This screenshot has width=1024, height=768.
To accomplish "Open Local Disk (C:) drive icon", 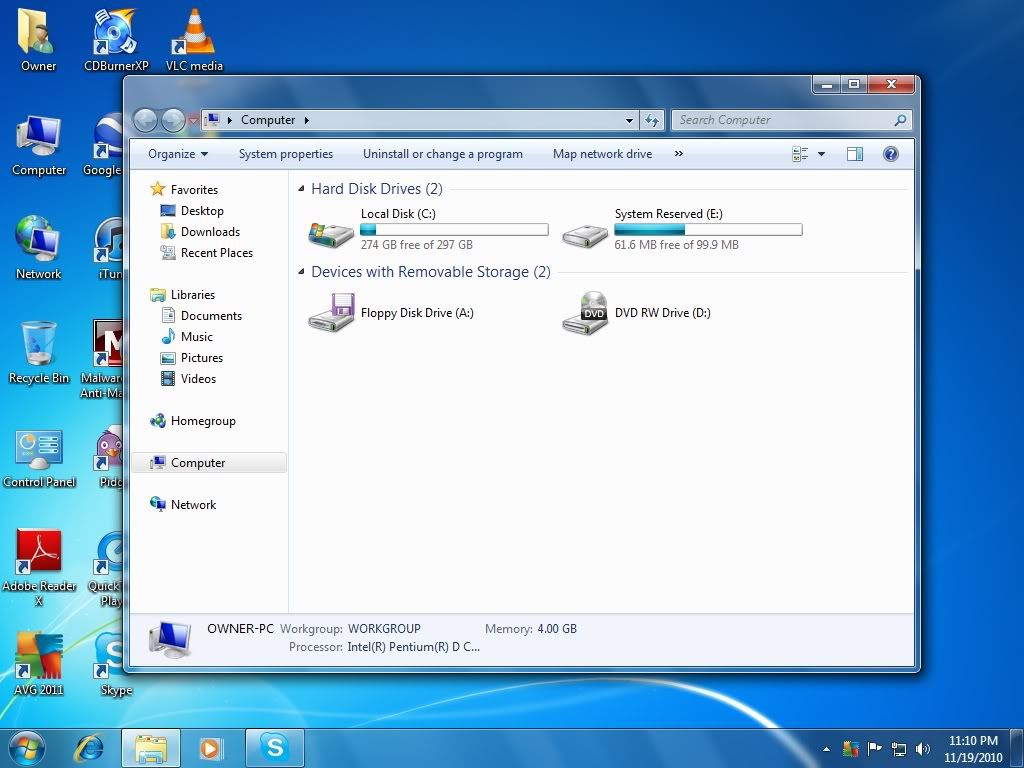I will pyautogui.click(x=331, y=233).
